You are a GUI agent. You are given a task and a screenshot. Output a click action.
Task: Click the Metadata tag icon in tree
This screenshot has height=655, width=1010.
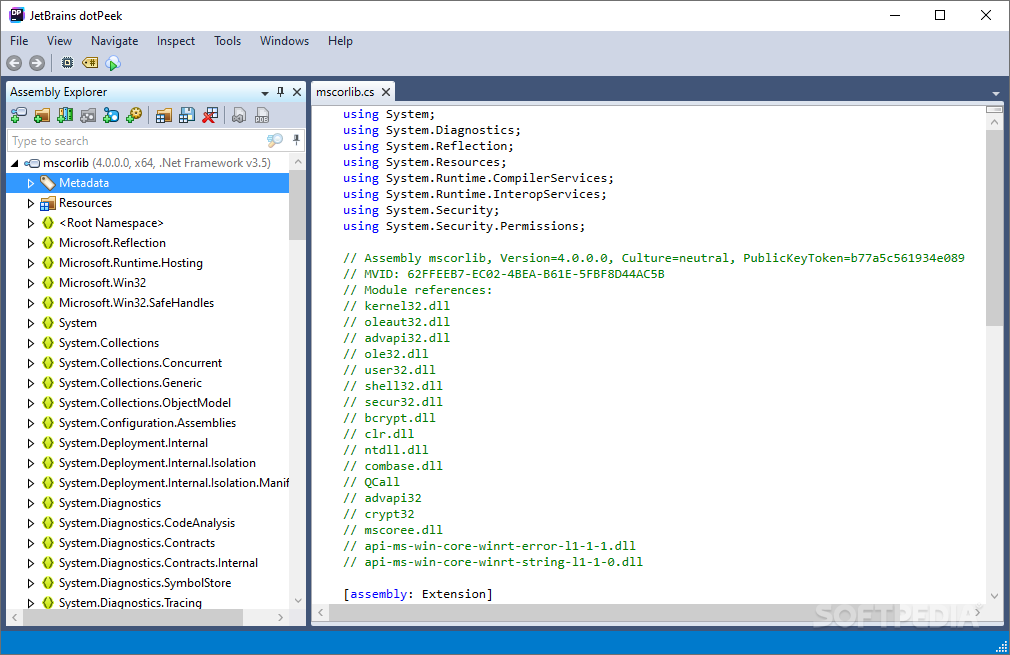pos(48,183)
